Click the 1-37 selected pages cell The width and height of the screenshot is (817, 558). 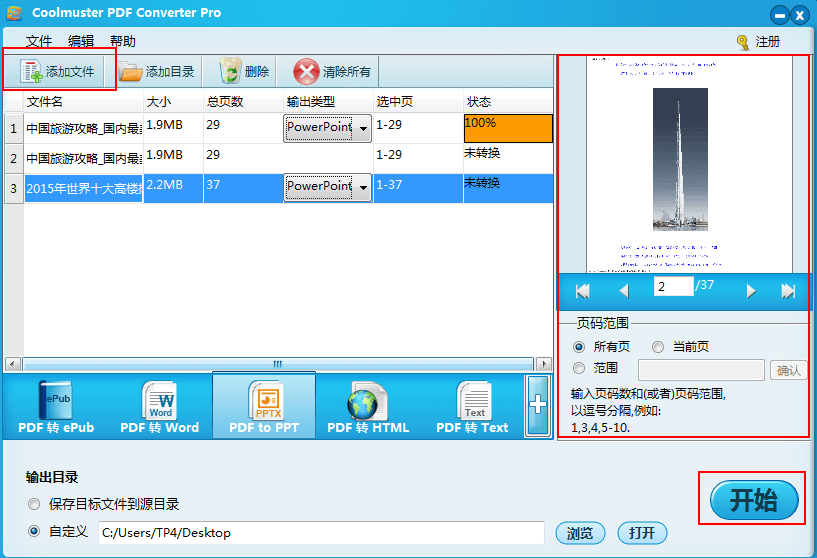418,188
